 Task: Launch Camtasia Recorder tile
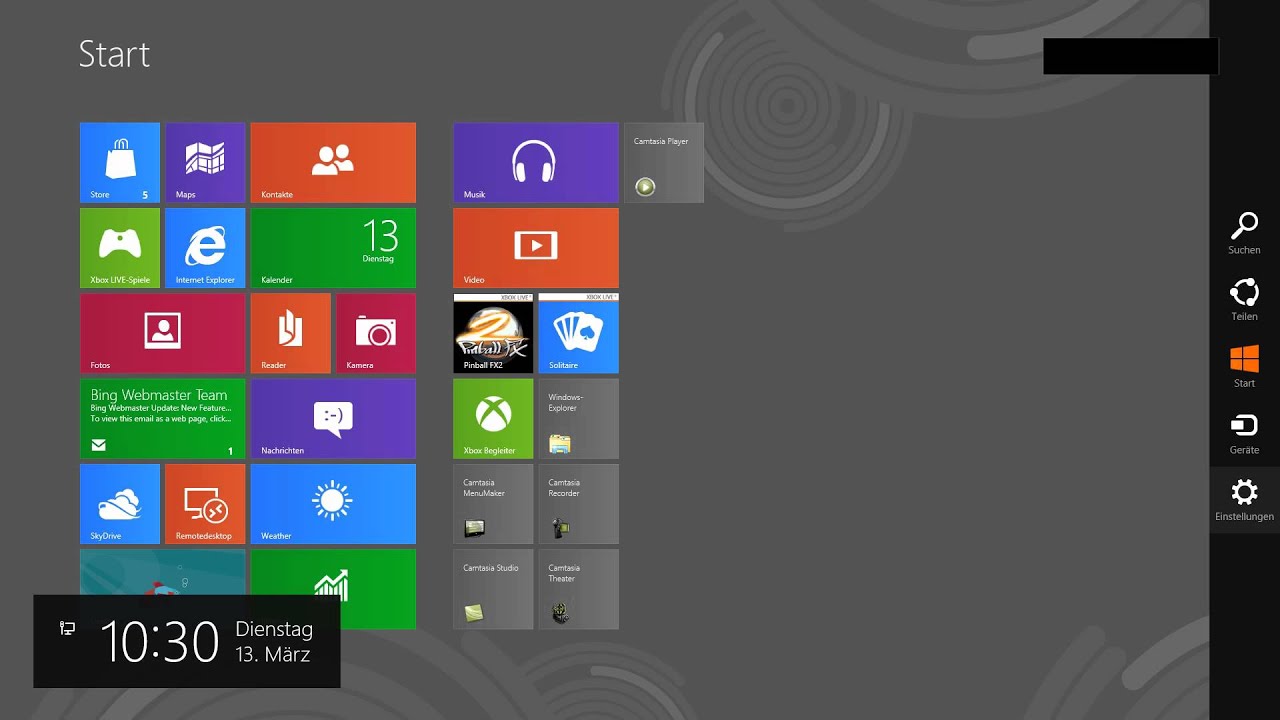click(x=579, y=504)
